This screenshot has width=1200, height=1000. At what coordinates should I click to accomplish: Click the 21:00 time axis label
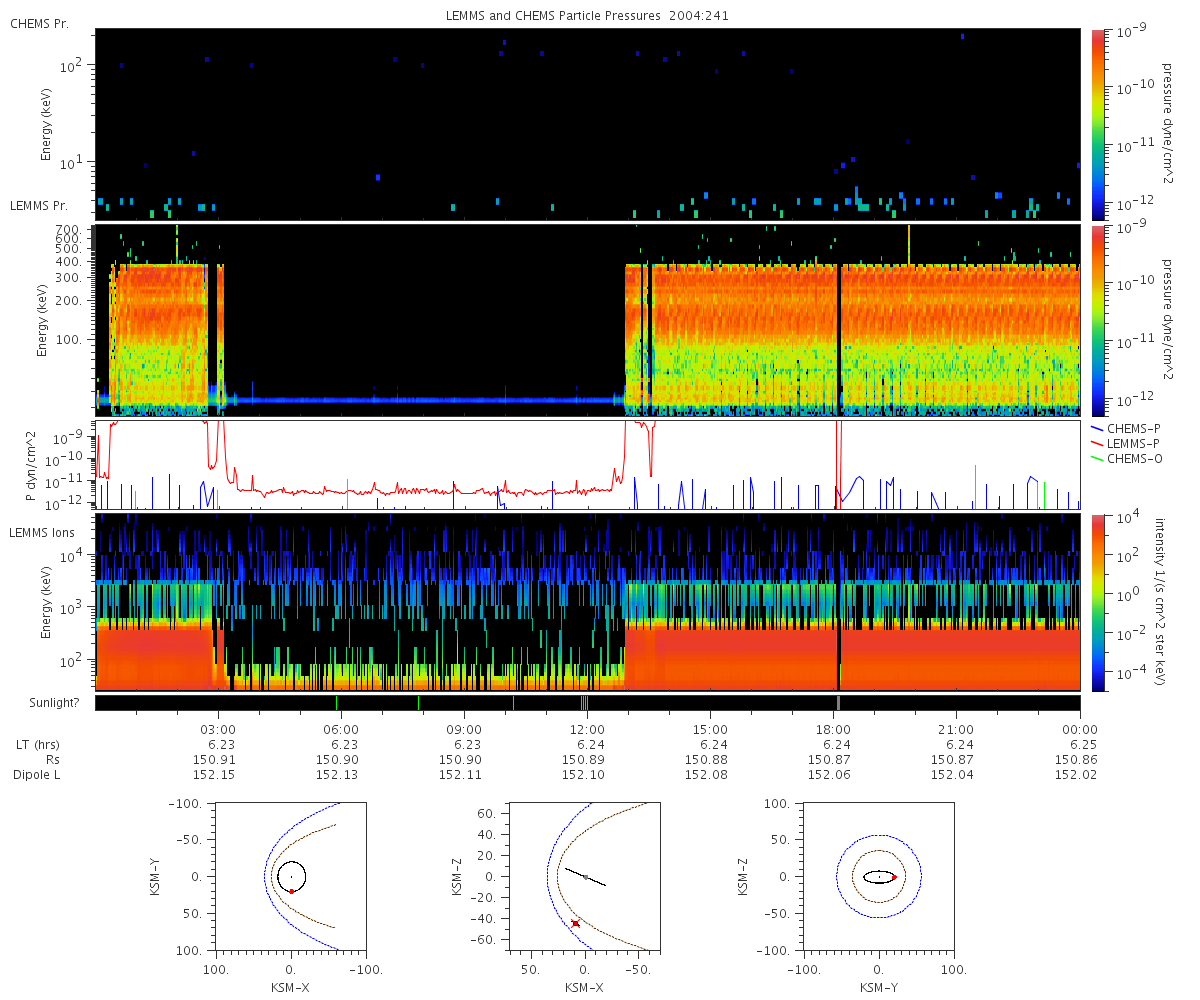[x=957, y=728]
